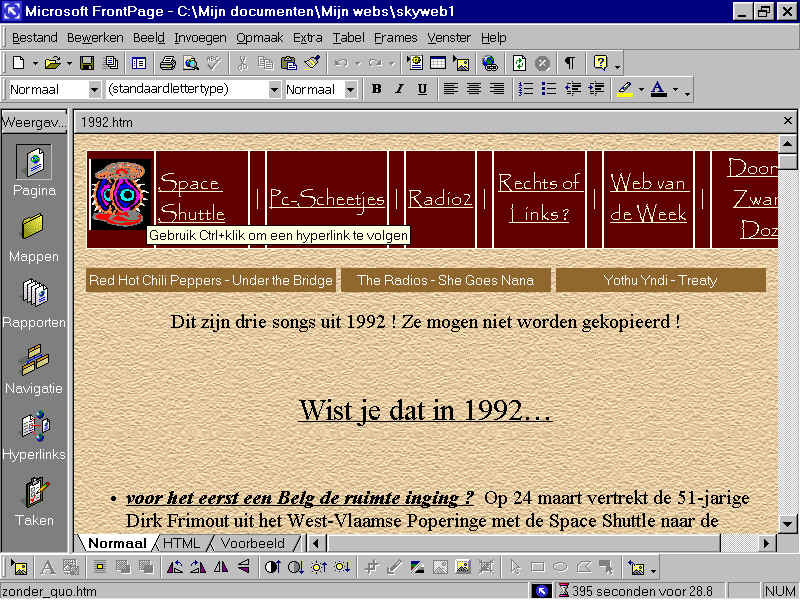Image resolution: width=800 pixels, height=600 pixels.
Task: Close the 1992.htm document pane
Action: coord(788,120)
